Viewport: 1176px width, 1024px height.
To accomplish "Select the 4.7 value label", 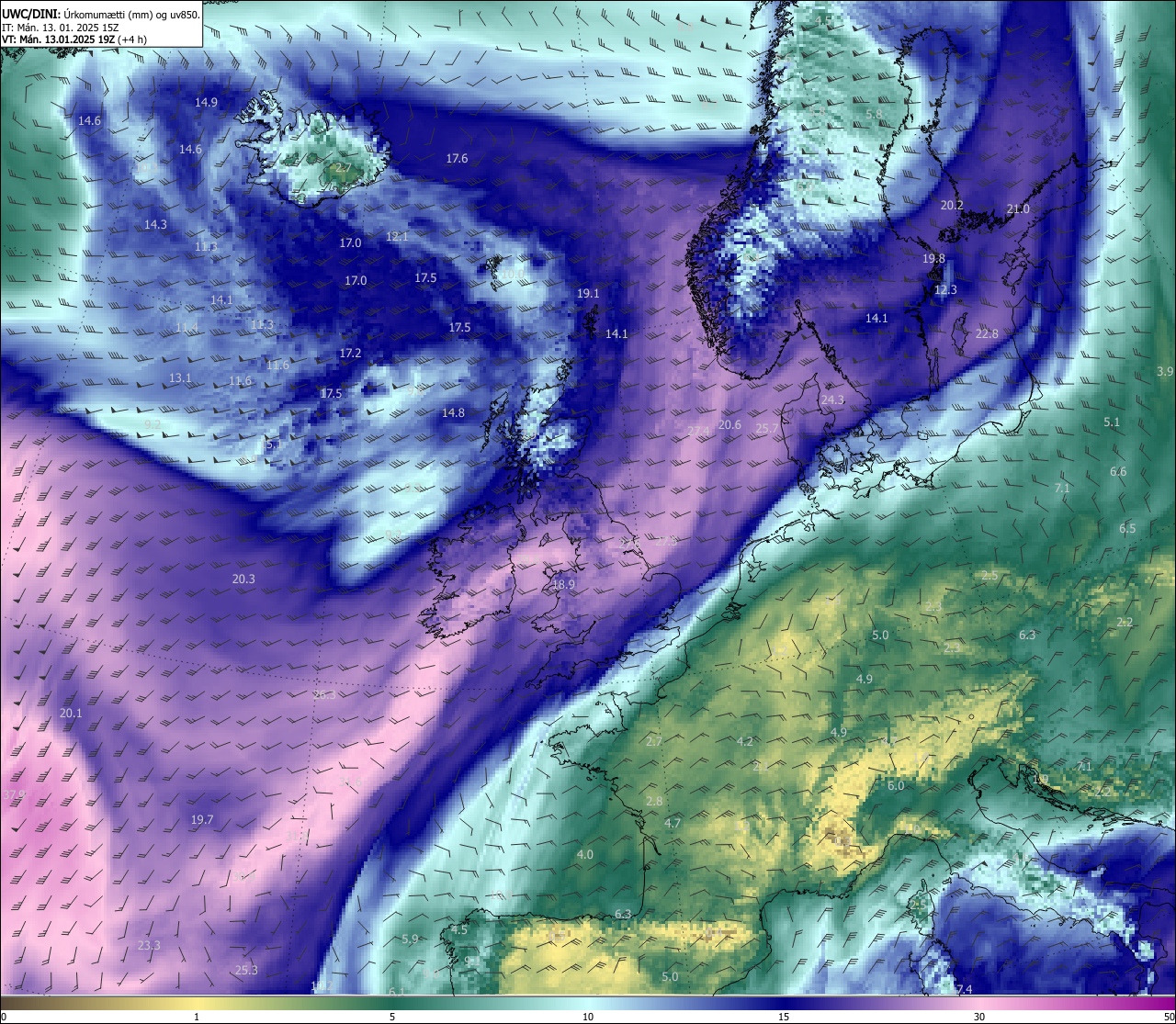I will (673, 824).
